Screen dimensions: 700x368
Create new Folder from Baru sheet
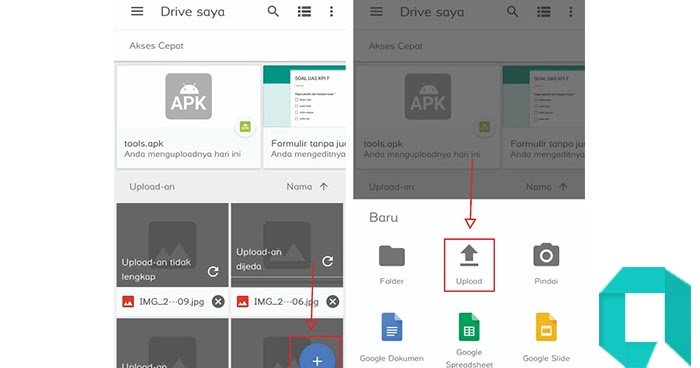(392, 264)
